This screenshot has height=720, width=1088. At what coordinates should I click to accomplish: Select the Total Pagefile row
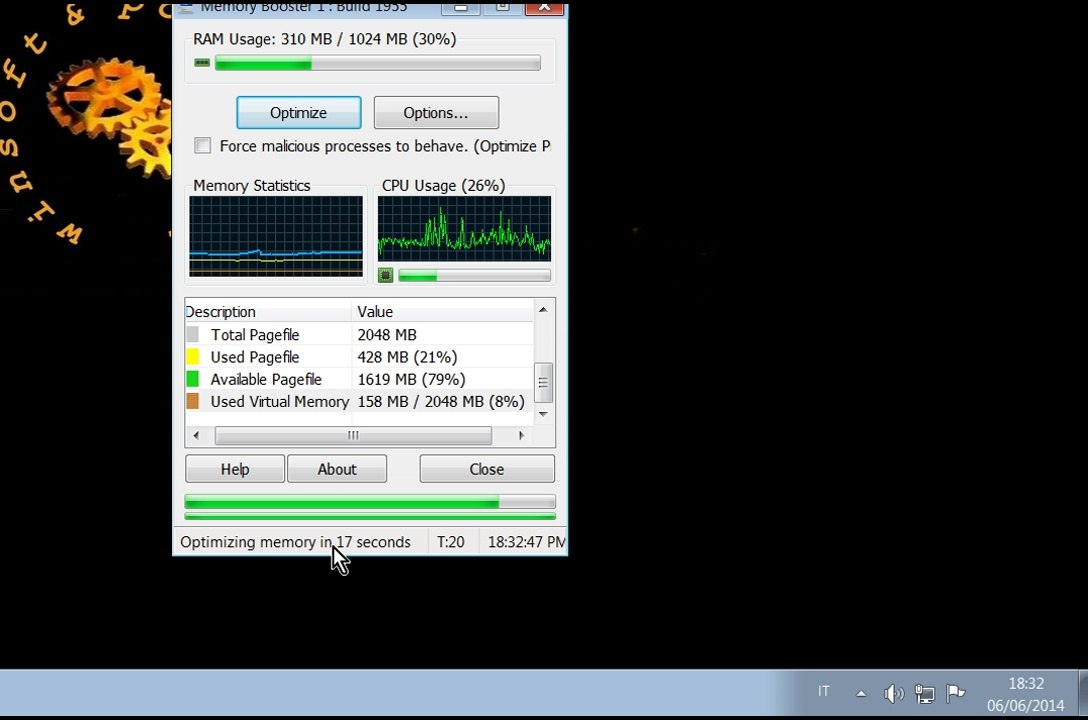[359, 334]
